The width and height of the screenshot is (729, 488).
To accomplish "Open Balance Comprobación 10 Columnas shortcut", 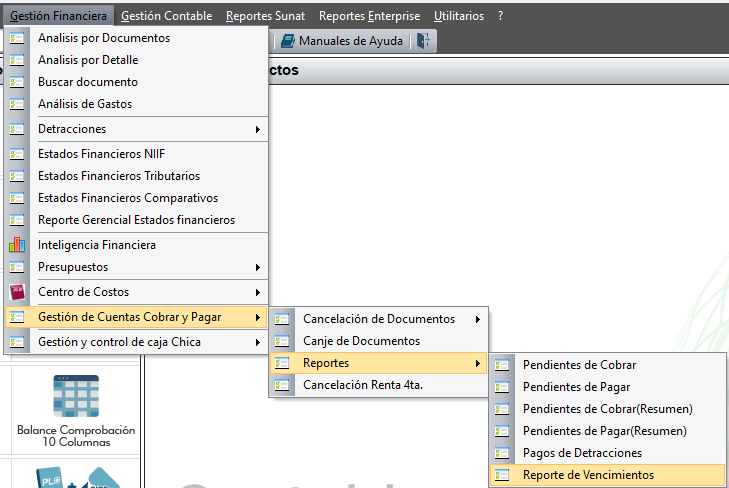I will pyautogui.click(x=76, y=411).
